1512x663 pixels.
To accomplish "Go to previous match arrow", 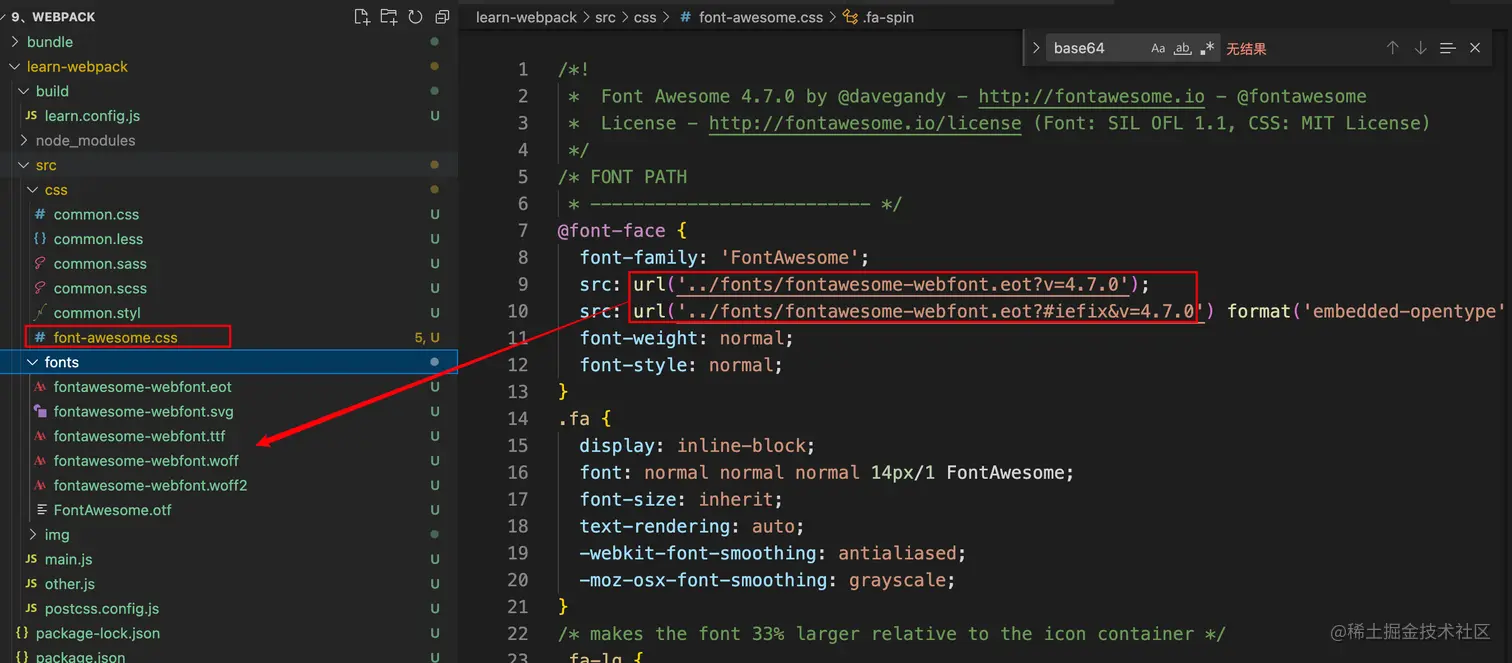I will pyautogui.click(x=1392, y=48).
